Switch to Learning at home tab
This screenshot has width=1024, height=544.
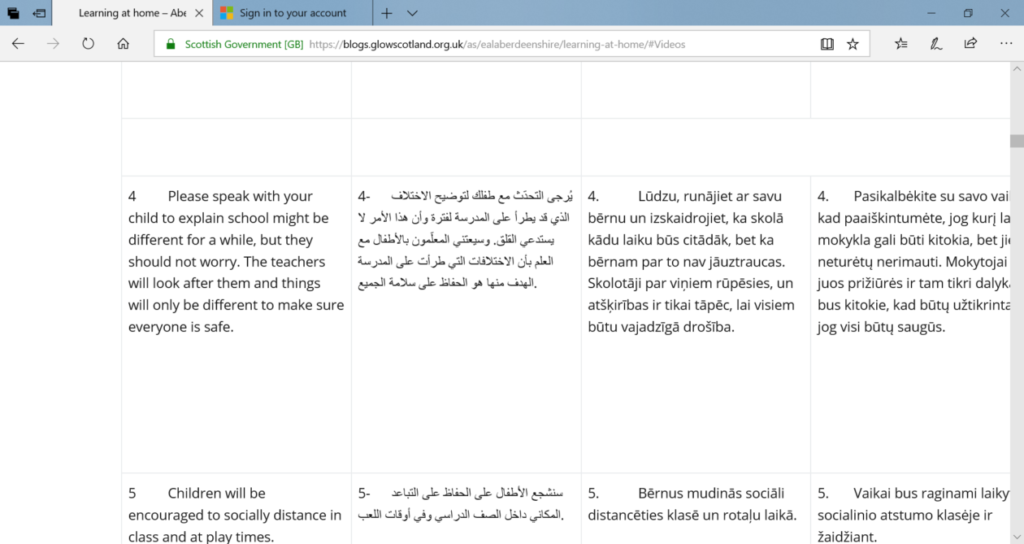[132, 13]
